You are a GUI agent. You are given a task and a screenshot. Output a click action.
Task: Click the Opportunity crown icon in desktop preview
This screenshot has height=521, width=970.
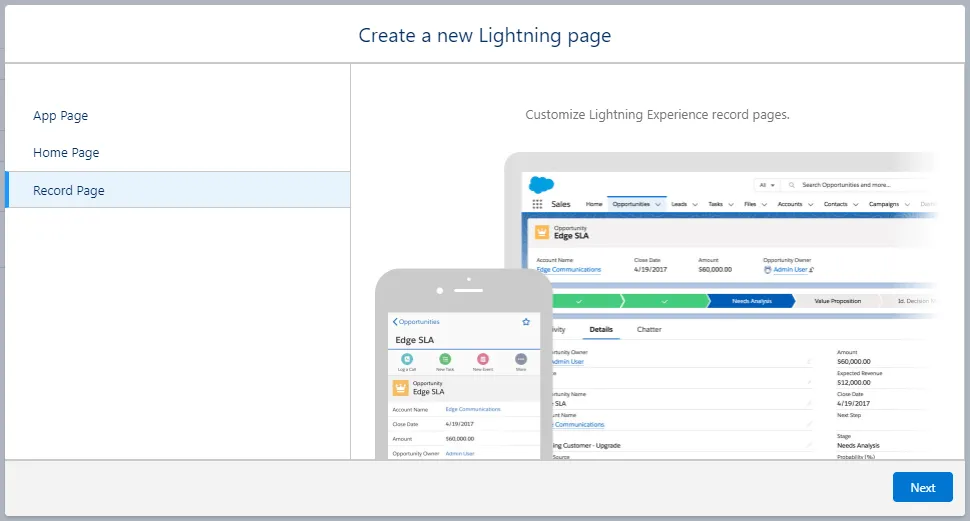coord(543,232)
